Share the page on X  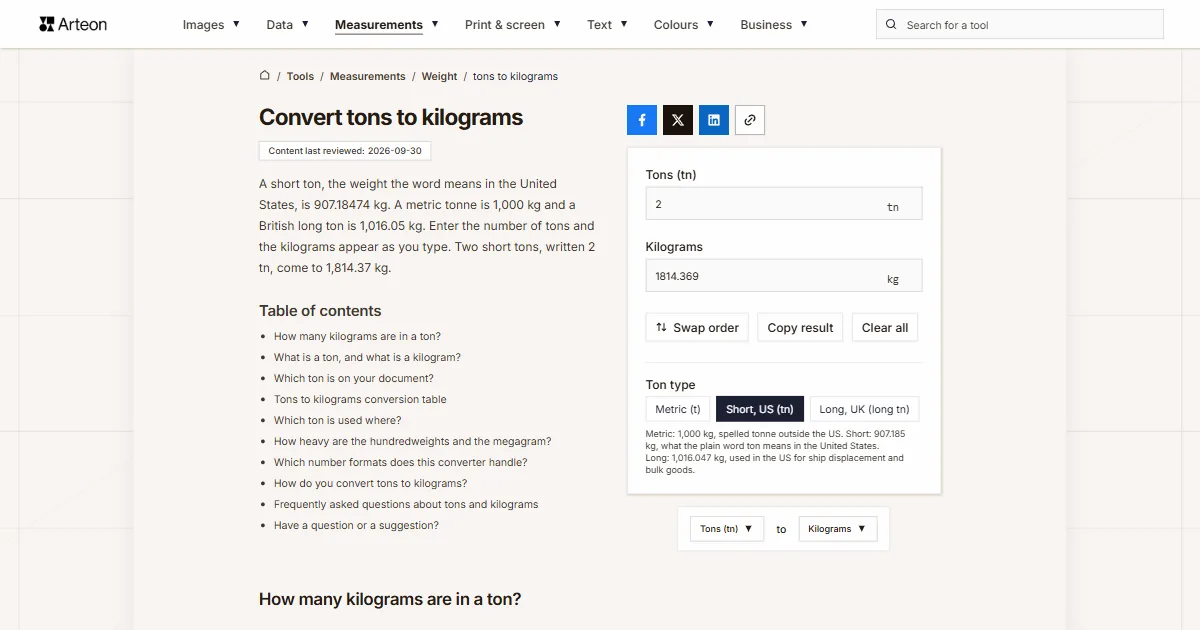click(678, 120)
